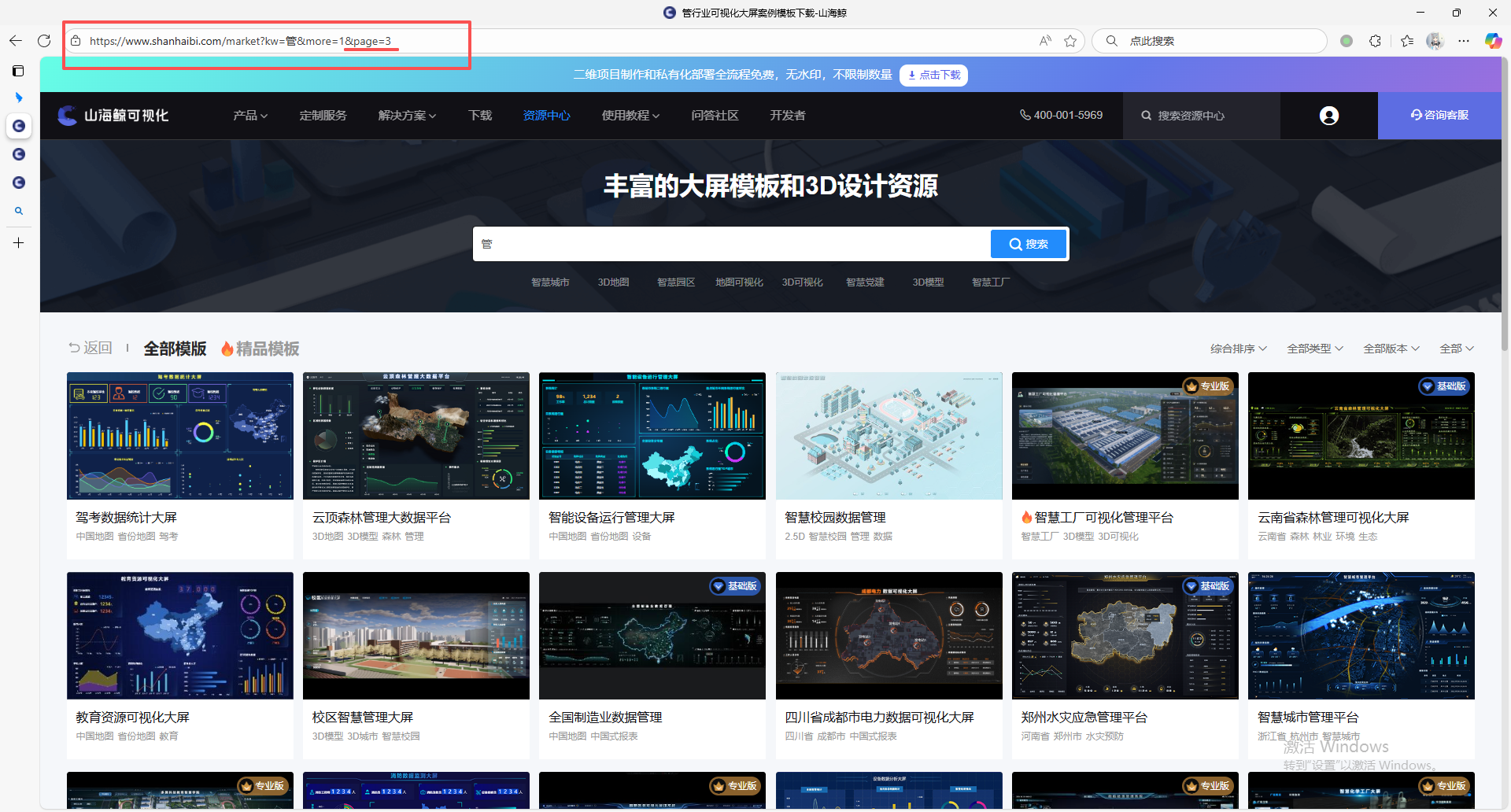Add a new tab with plus icon in sidebar
This screenshot has width=1511, height=812.
click(x=18, y=243)
